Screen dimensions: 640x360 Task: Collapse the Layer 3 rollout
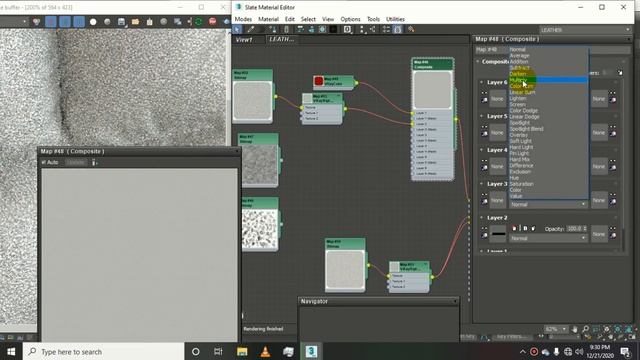click(482, 184)
